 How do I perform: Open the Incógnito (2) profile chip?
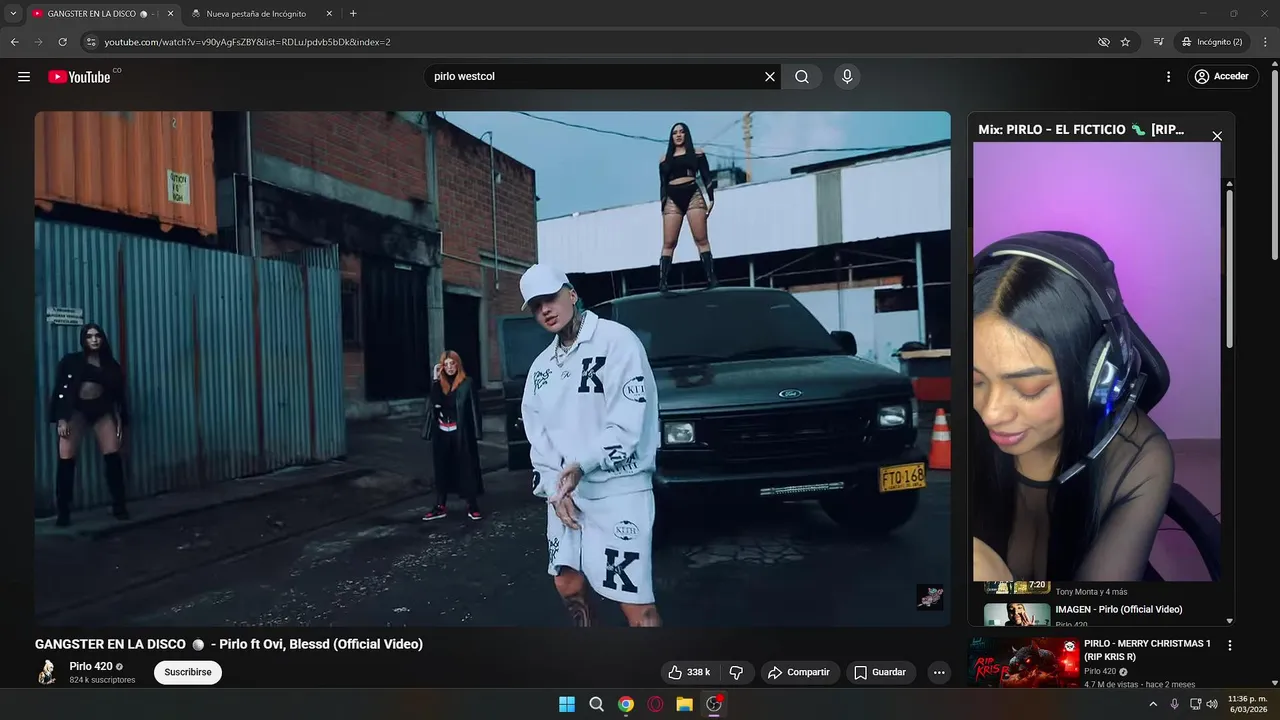coord(1211,42)
